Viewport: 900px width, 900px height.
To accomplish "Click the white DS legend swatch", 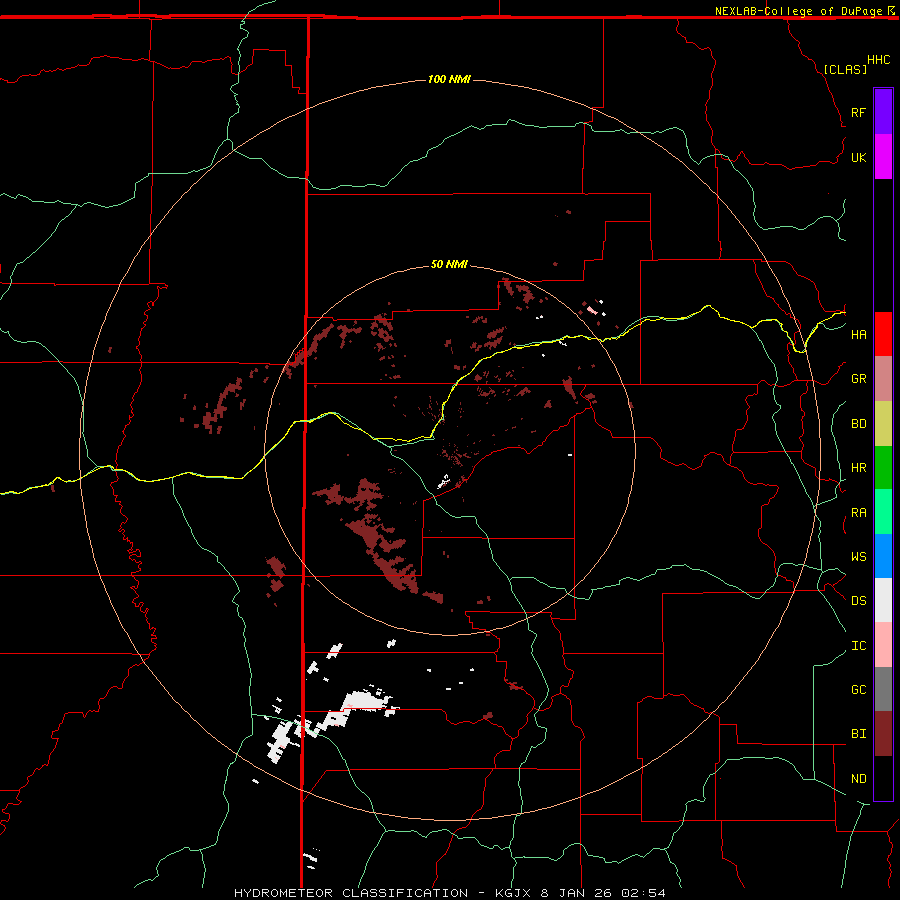I will [883, 600].
